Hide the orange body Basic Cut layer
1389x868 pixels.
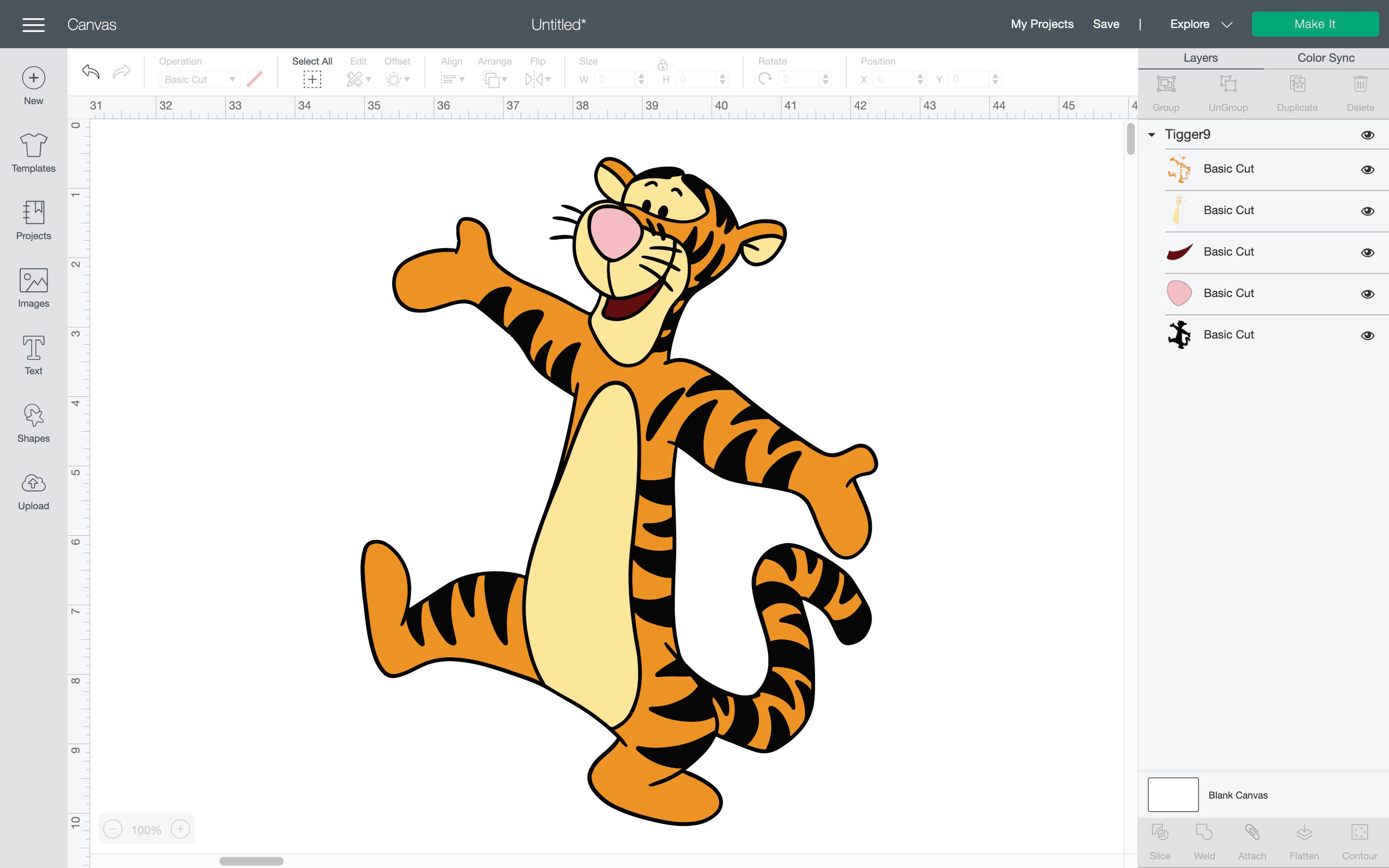tap(1367, 170)
